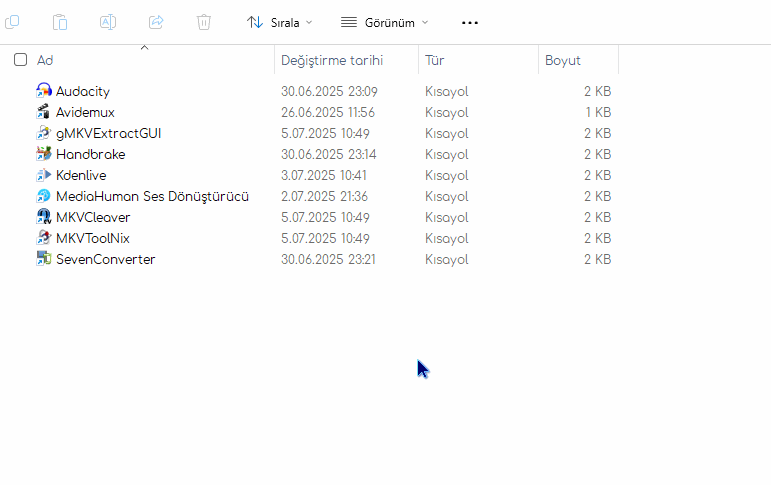This screenshot has height=485, width=771.
Task: Sort by the Tür column header
Action: tap(435, 60)
